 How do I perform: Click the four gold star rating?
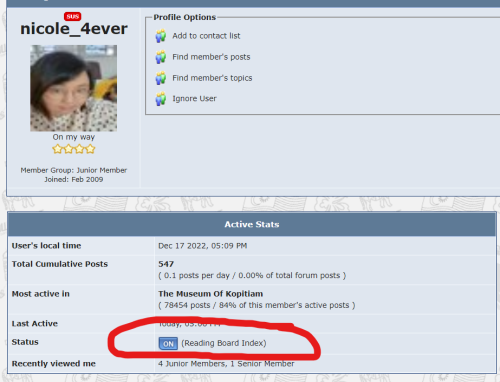74,149
